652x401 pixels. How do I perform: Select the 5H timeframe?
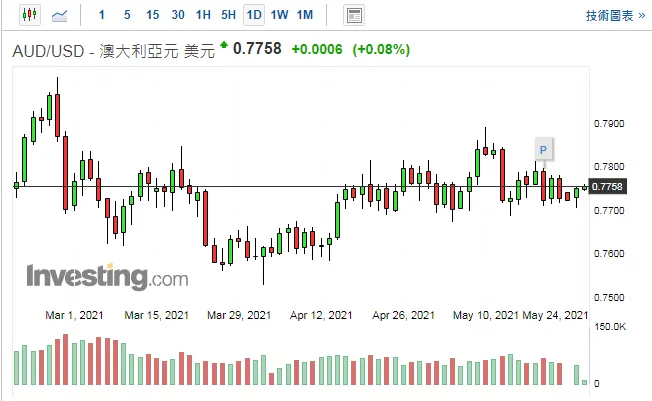click(x=229, y=15)
